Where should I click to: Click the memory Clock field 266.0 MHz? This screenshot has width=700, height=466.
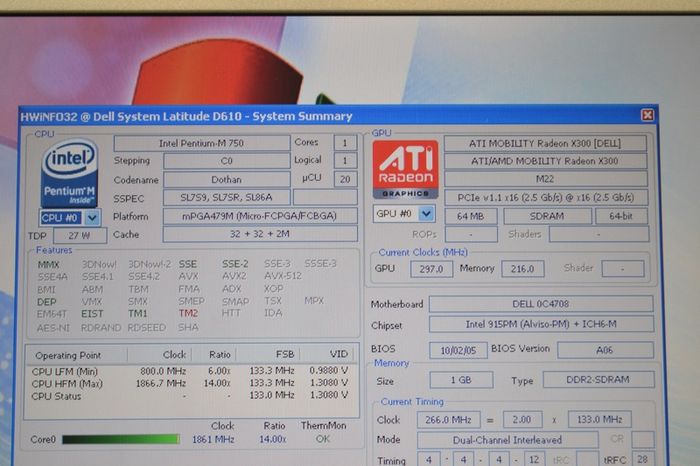coord(449,420)
